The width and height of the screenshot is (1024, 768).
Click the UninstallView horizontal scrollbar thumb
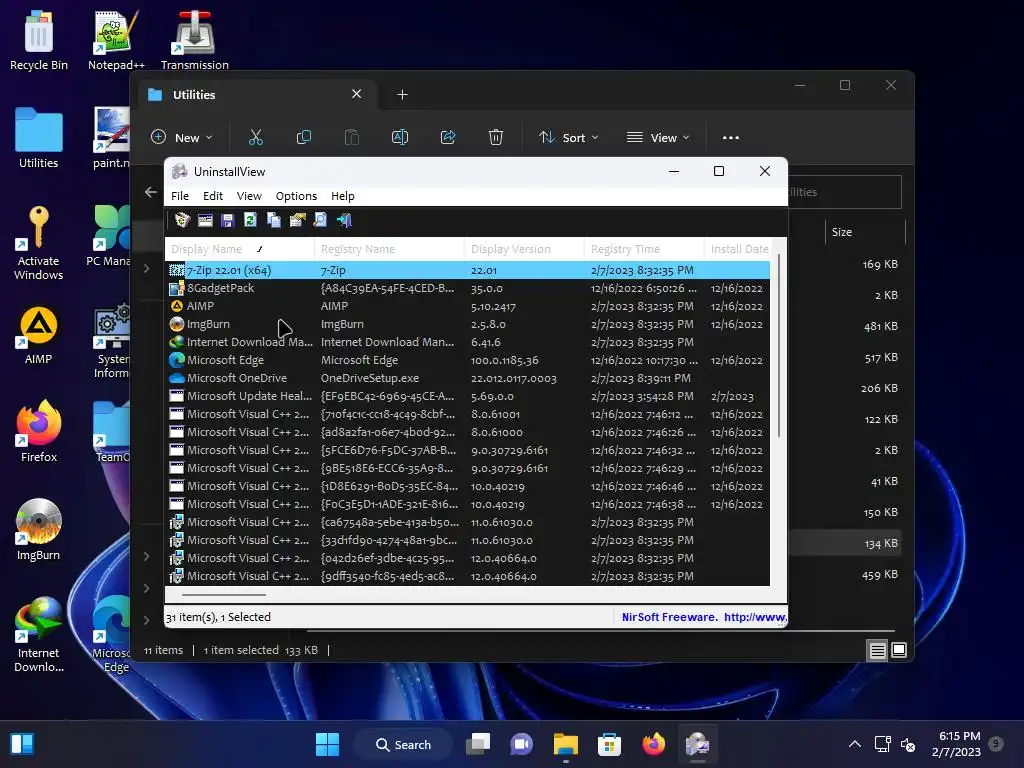pos(224,595)
